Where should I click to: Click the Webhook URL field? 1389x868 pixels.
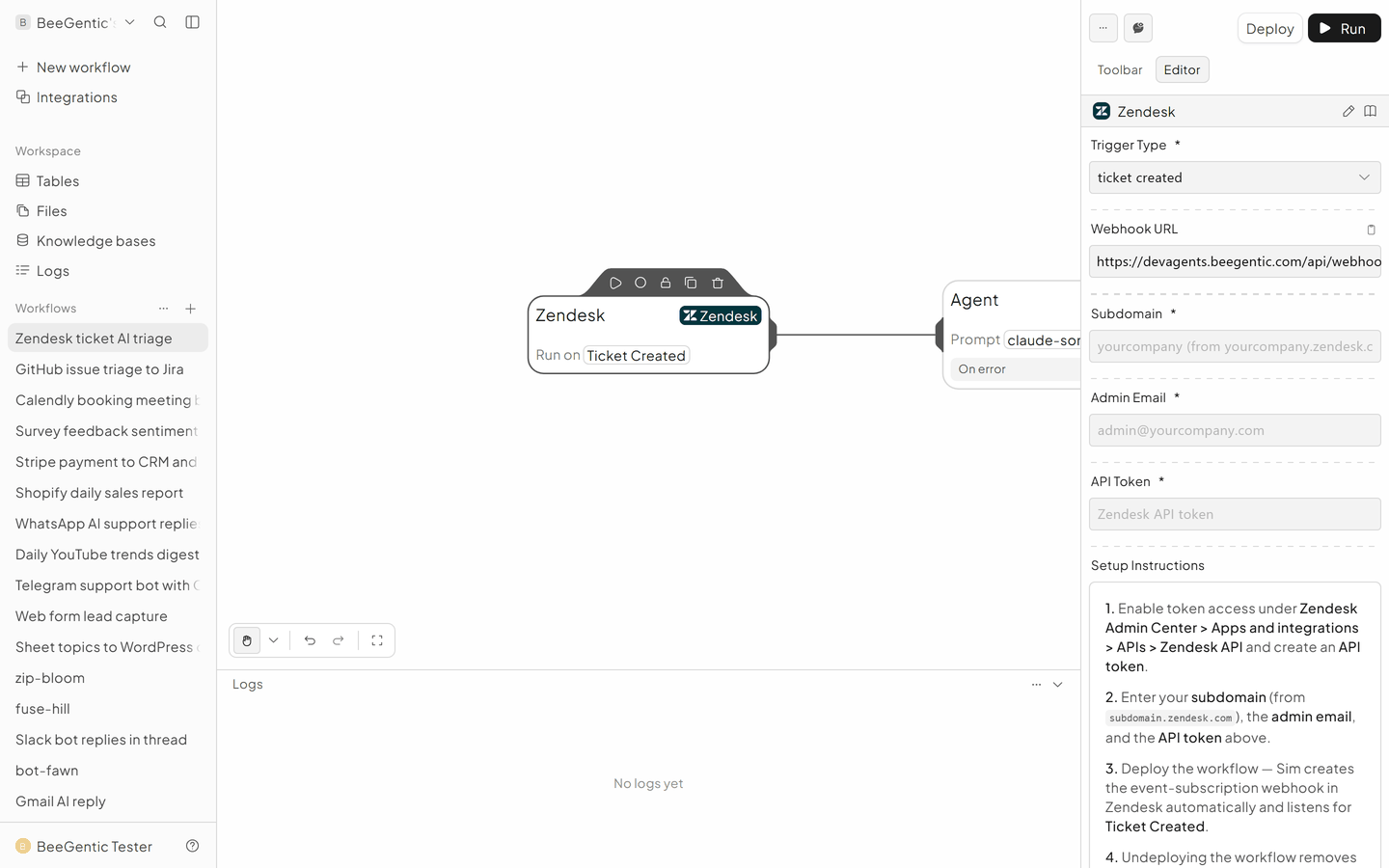[1235, 261]
